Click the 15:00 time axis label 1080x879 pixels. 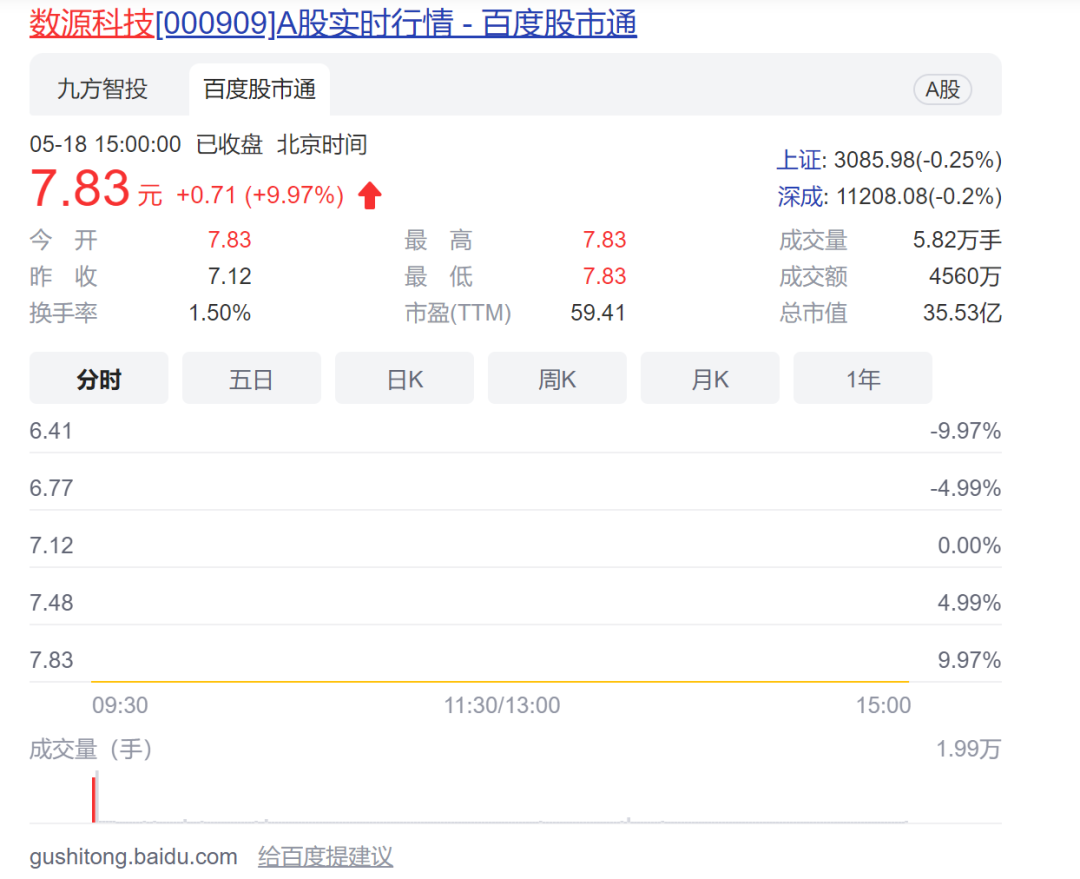(x=884, y=705)
